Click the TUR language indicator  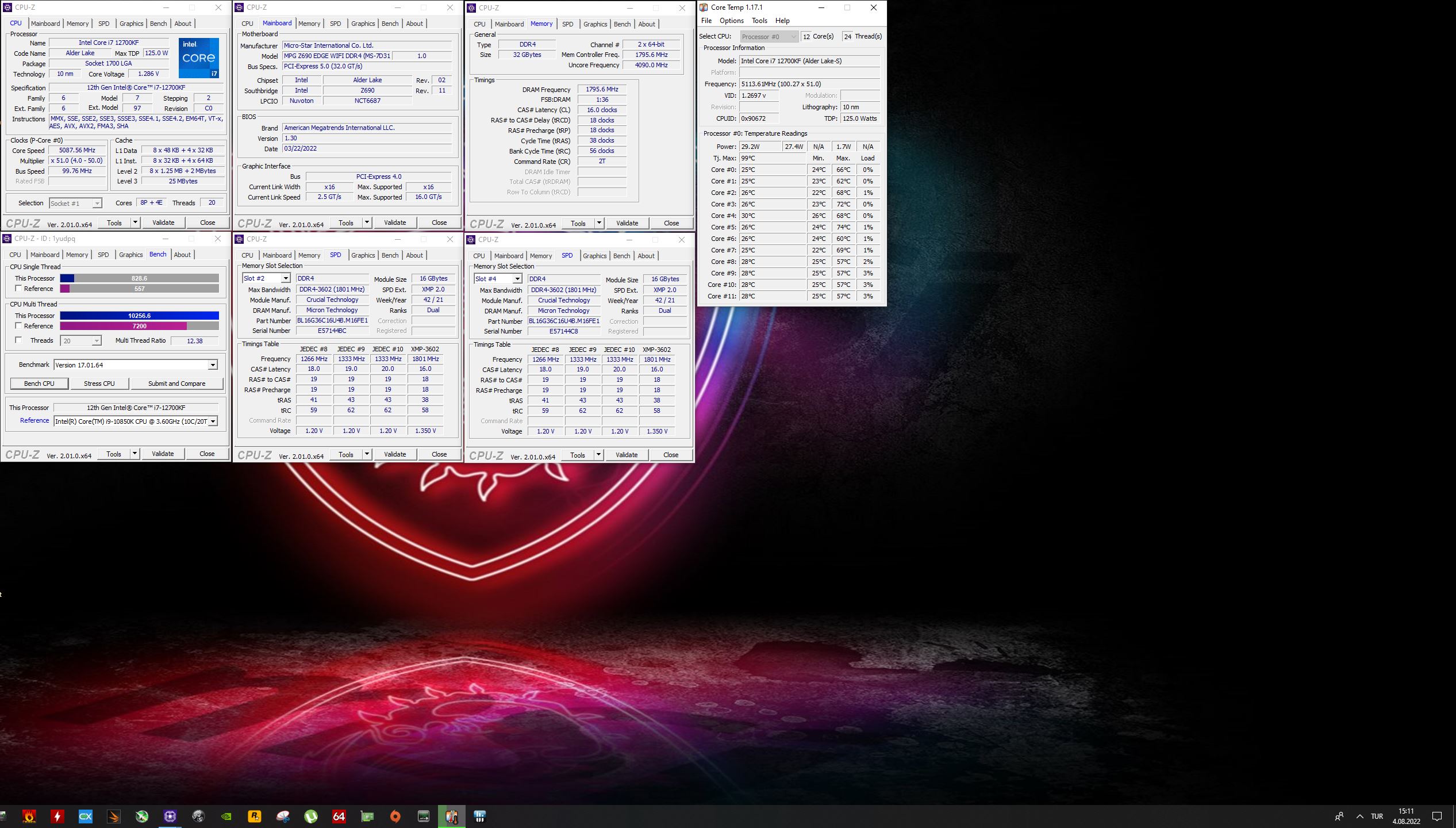pyautogui.click(x=1377, y=816)
